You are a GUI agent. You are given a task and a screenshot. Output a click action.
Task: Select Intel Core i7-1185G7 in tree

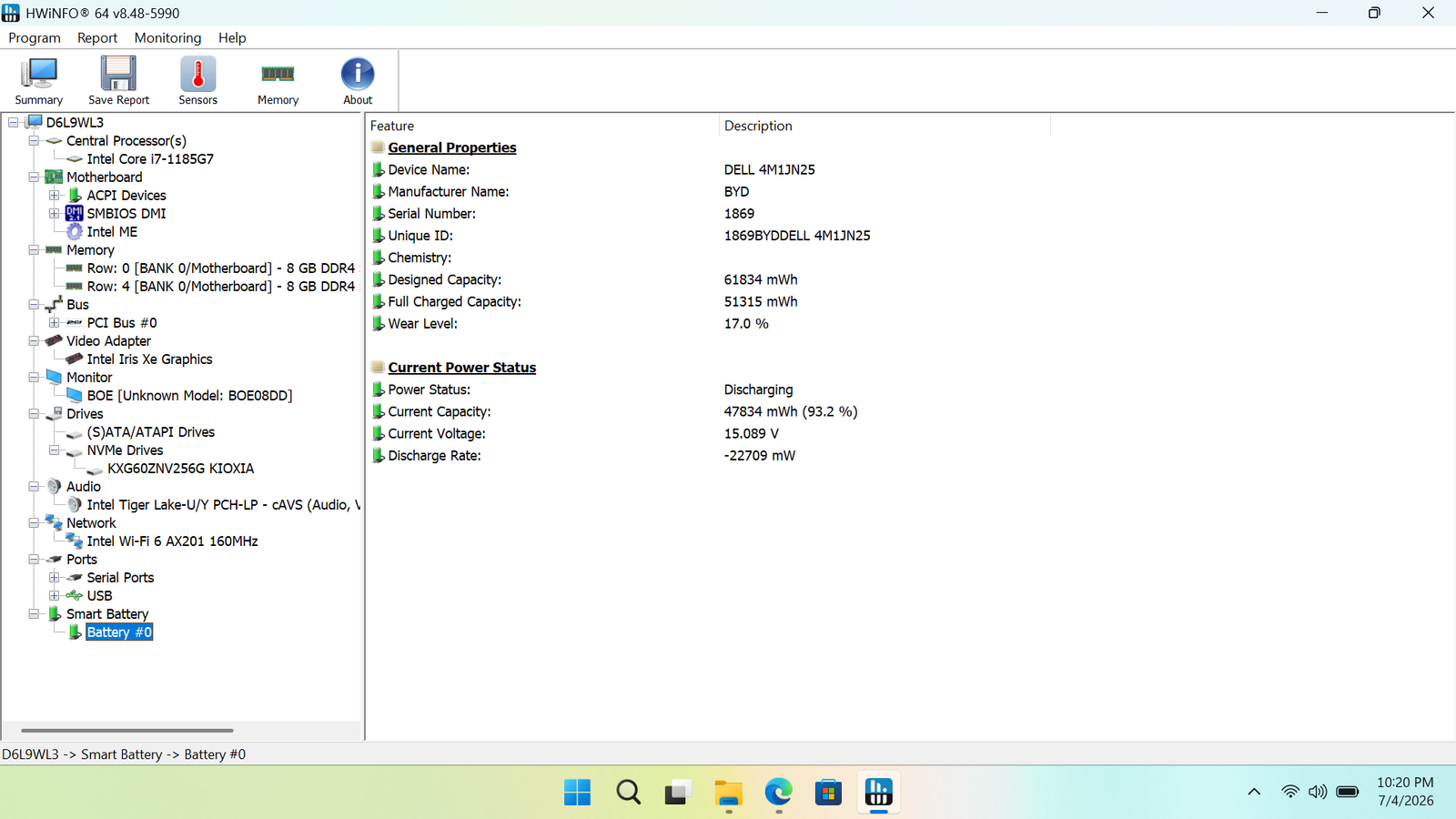point(150,159)
